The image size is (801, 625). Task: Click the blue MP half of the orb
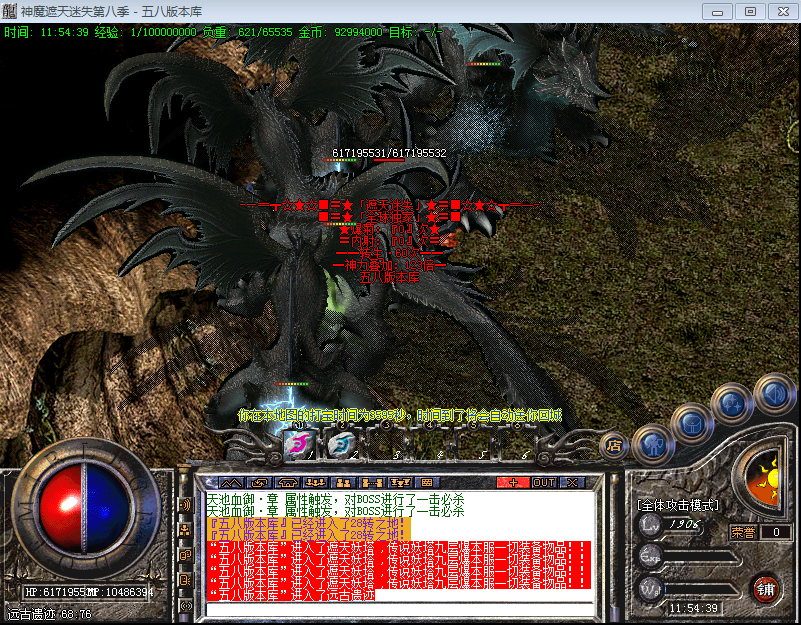pos(106,508)
